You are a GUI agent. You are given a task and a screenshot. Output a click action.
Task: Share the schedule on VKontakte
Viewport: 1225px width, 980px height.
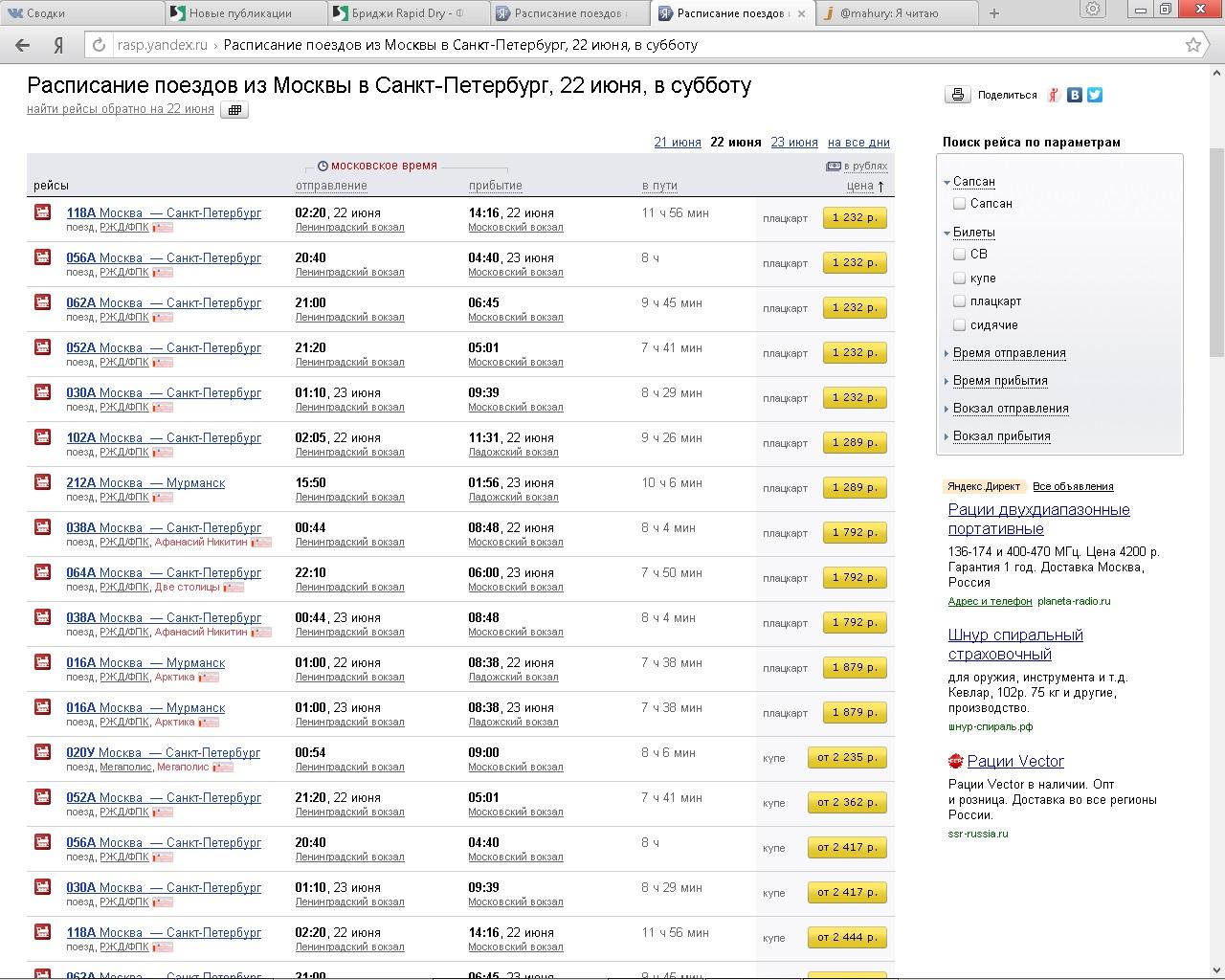[1076, 95]
